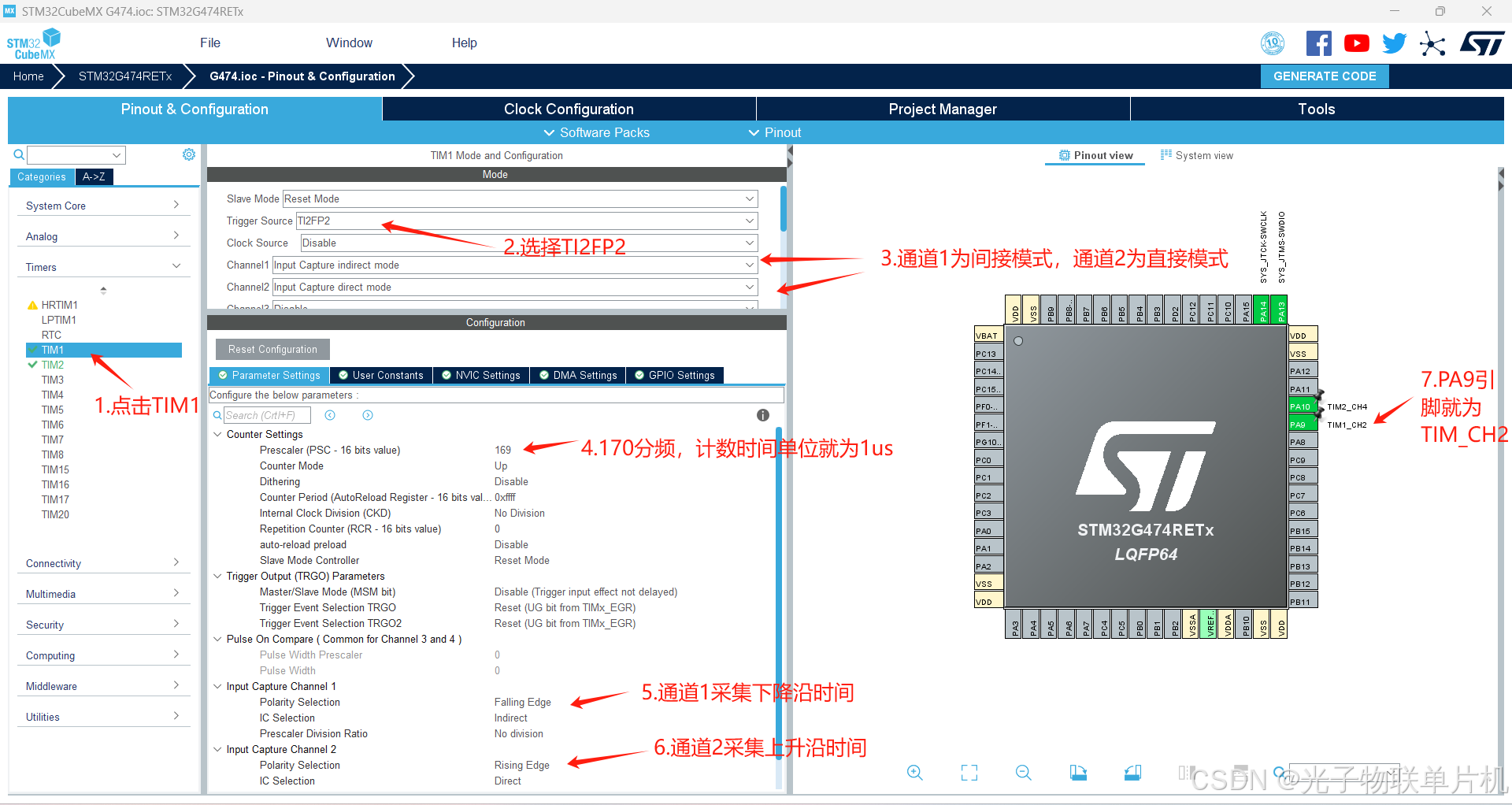The height and width of the screenshot is (805, 1512).
Task: Open the NVIC Settings tab
Action: click(480, 375)
